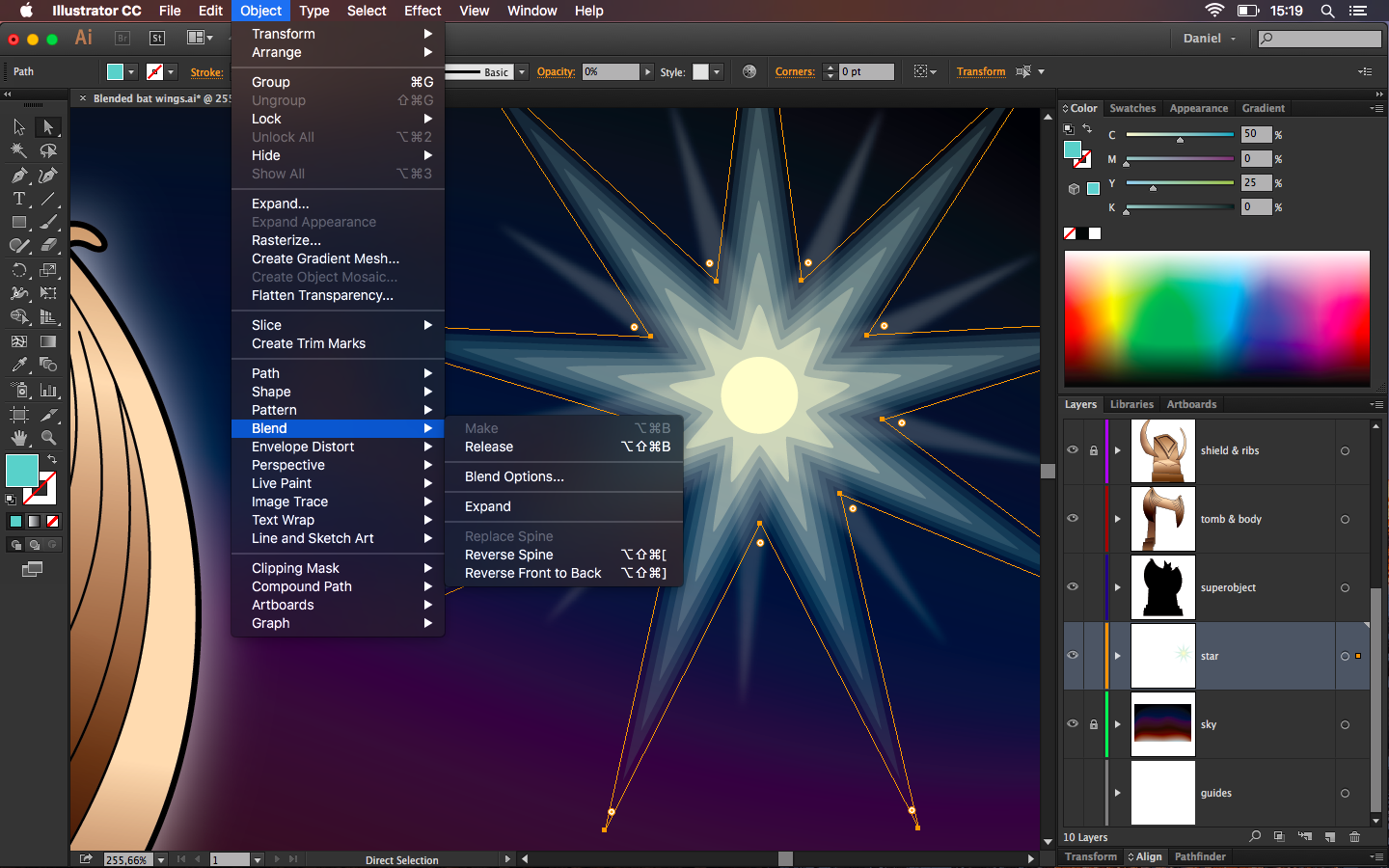Delete selected layer with trash icon
This screenshot has width=1389, height=868.
click(x=1354, y=837)
